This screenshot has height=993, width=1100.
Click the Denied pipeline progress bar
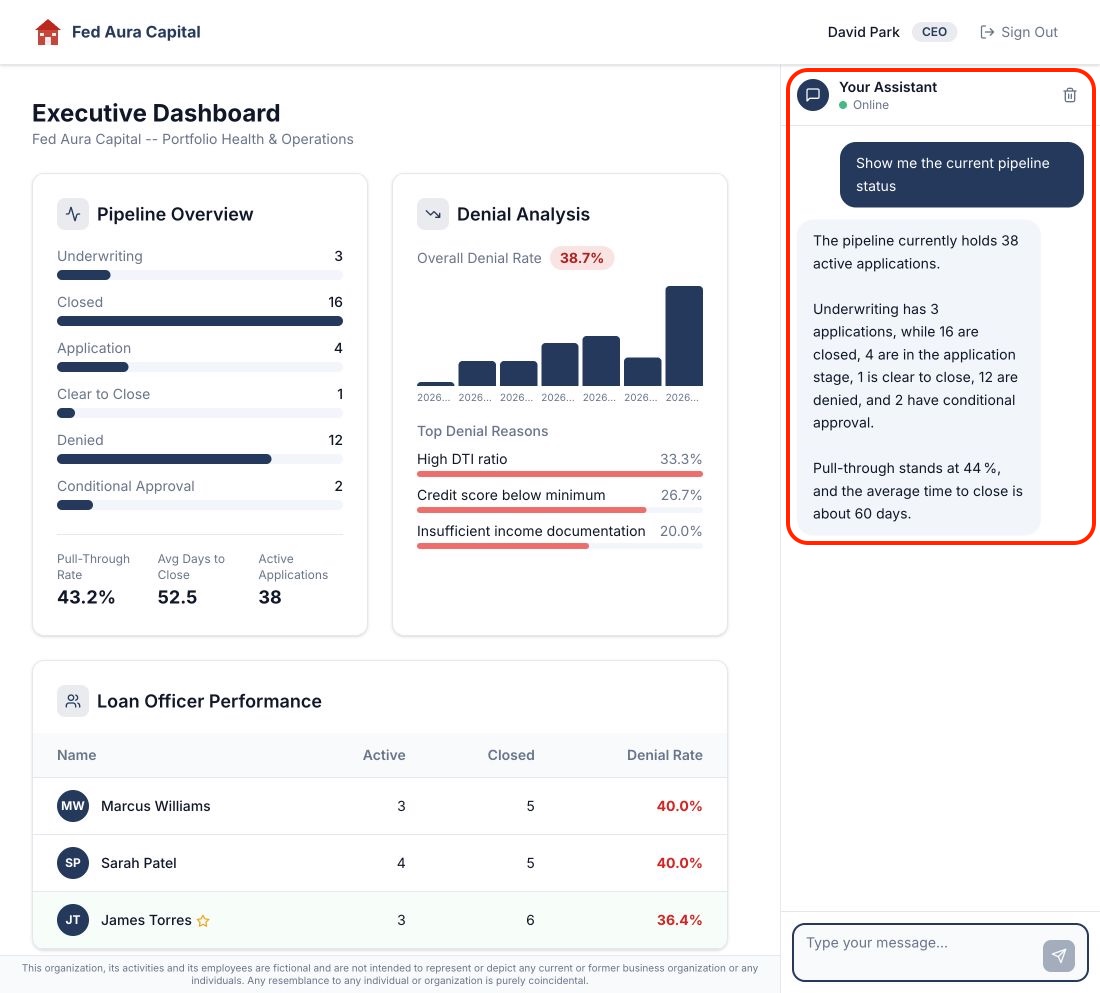(x=200, y=459)
